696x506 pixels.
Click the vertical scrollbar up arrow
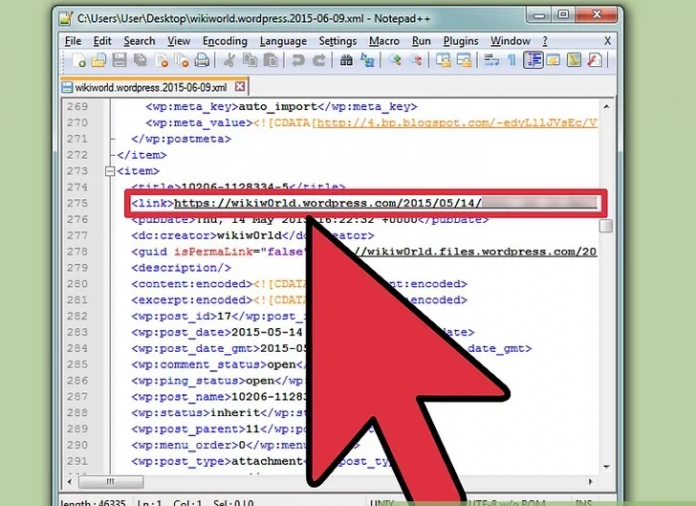(x=607, y=106)
